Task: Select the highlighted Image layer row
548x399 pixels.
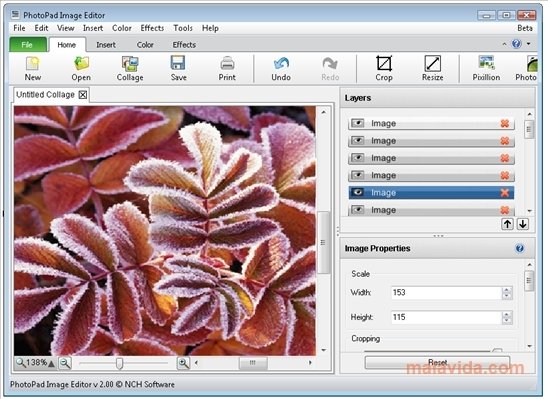Action: coord(431,193)
